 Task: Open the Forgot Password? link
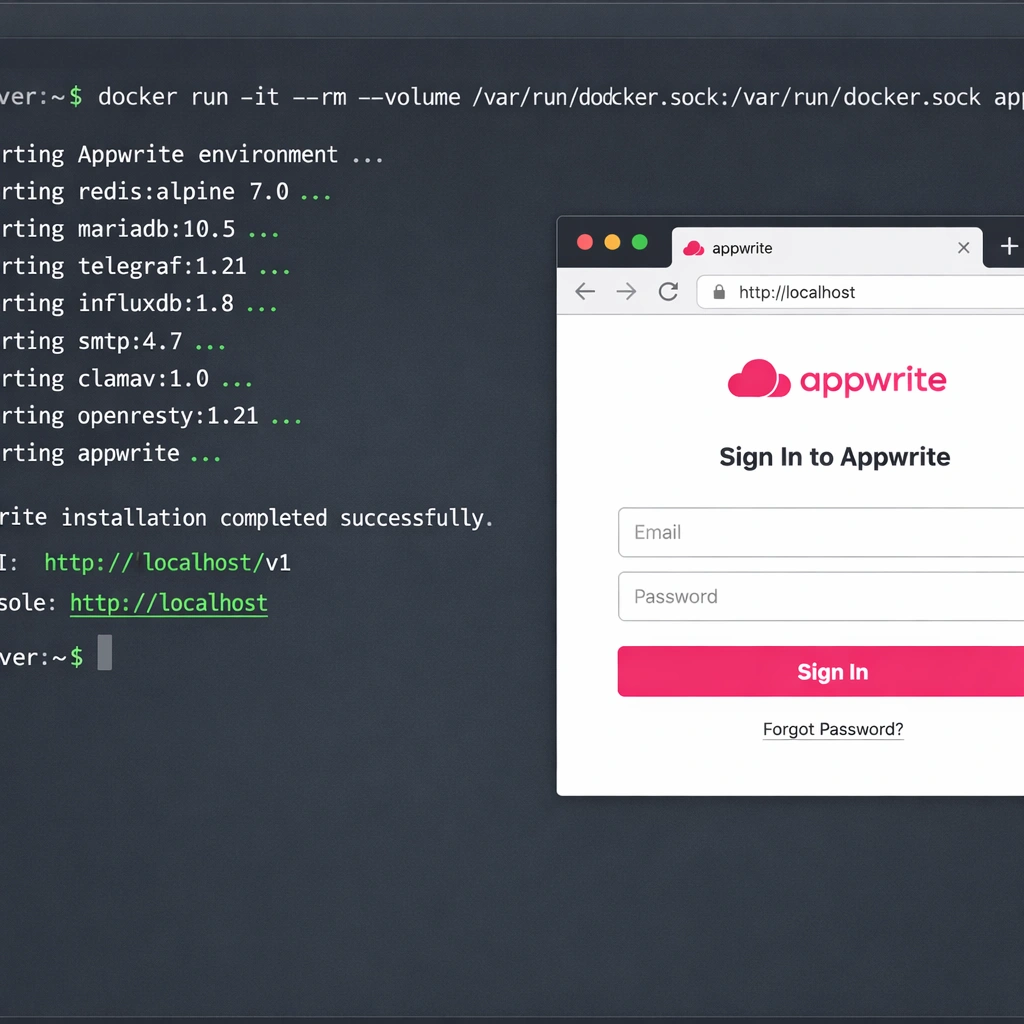tap(833, 729)
